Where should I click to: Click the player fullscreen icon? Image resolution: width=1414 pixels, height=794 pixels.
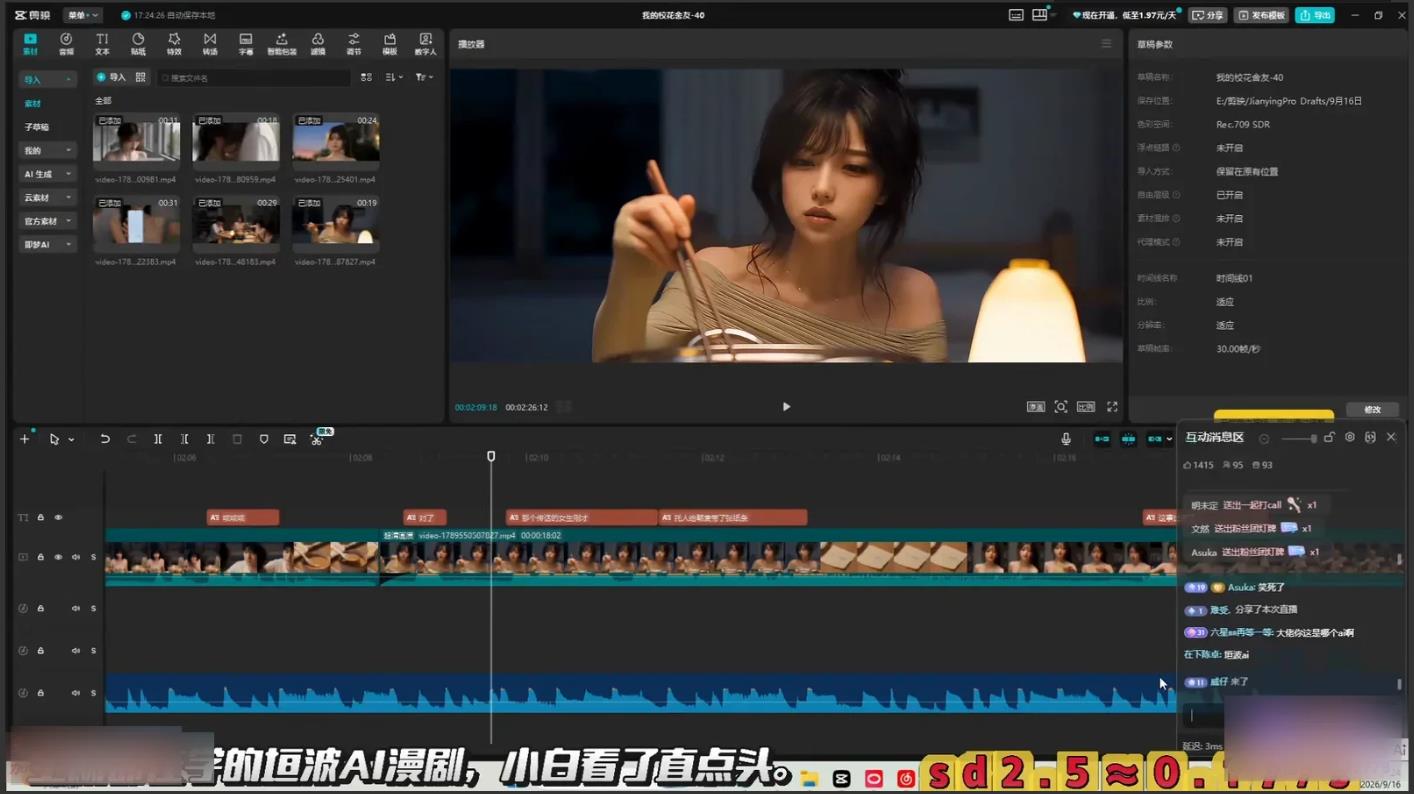pyautogui.click(x=1112, y=407)
